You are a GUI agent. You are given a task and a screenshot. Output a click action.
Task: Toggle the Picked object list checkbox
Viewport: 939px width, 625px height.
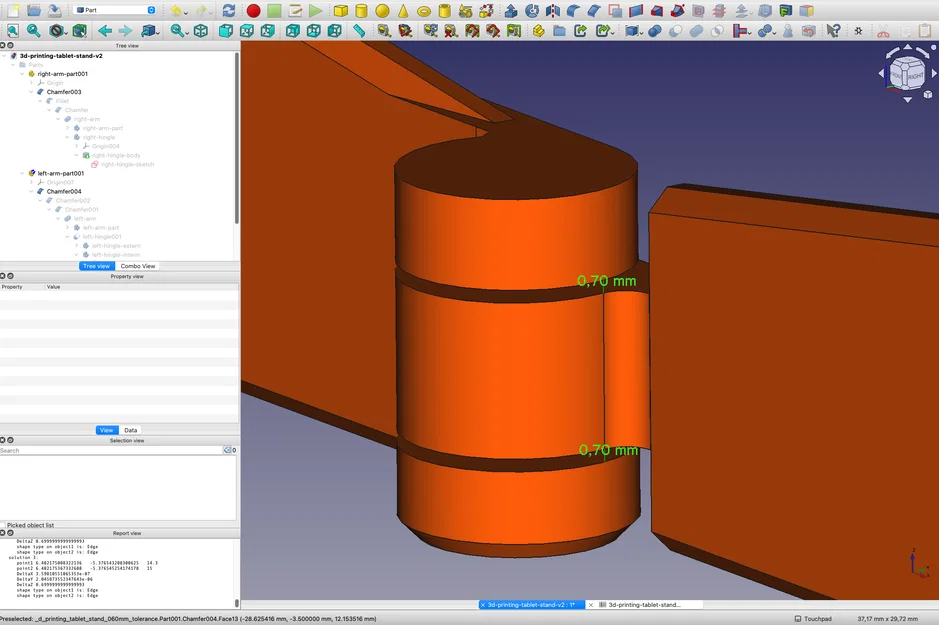[x=4, y=525]
